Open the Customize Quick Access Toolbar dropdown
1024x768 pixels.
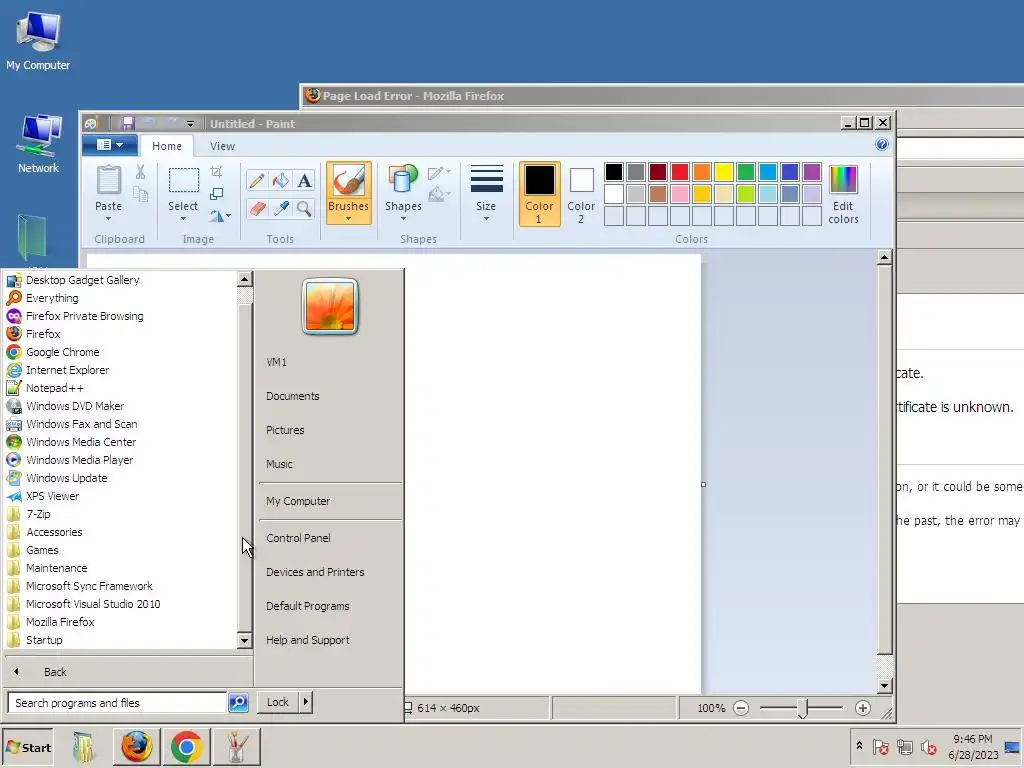click(190, 123)
